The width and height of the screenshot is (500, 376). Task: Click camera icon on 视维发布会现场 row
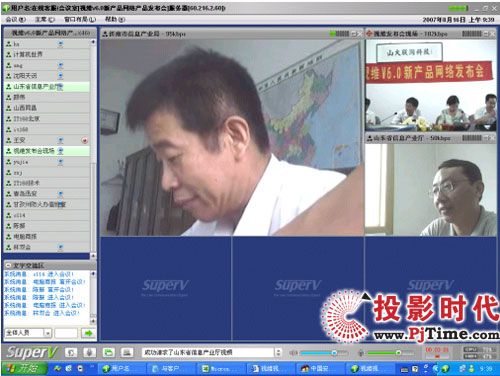pos(60,151)
